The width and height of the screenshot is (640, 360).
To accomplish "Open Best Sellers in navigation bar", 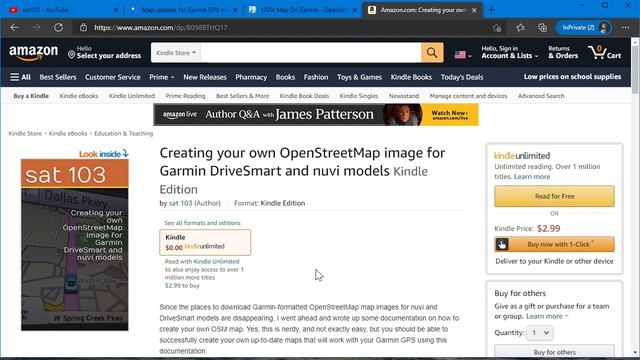I will tap(58, 77).
